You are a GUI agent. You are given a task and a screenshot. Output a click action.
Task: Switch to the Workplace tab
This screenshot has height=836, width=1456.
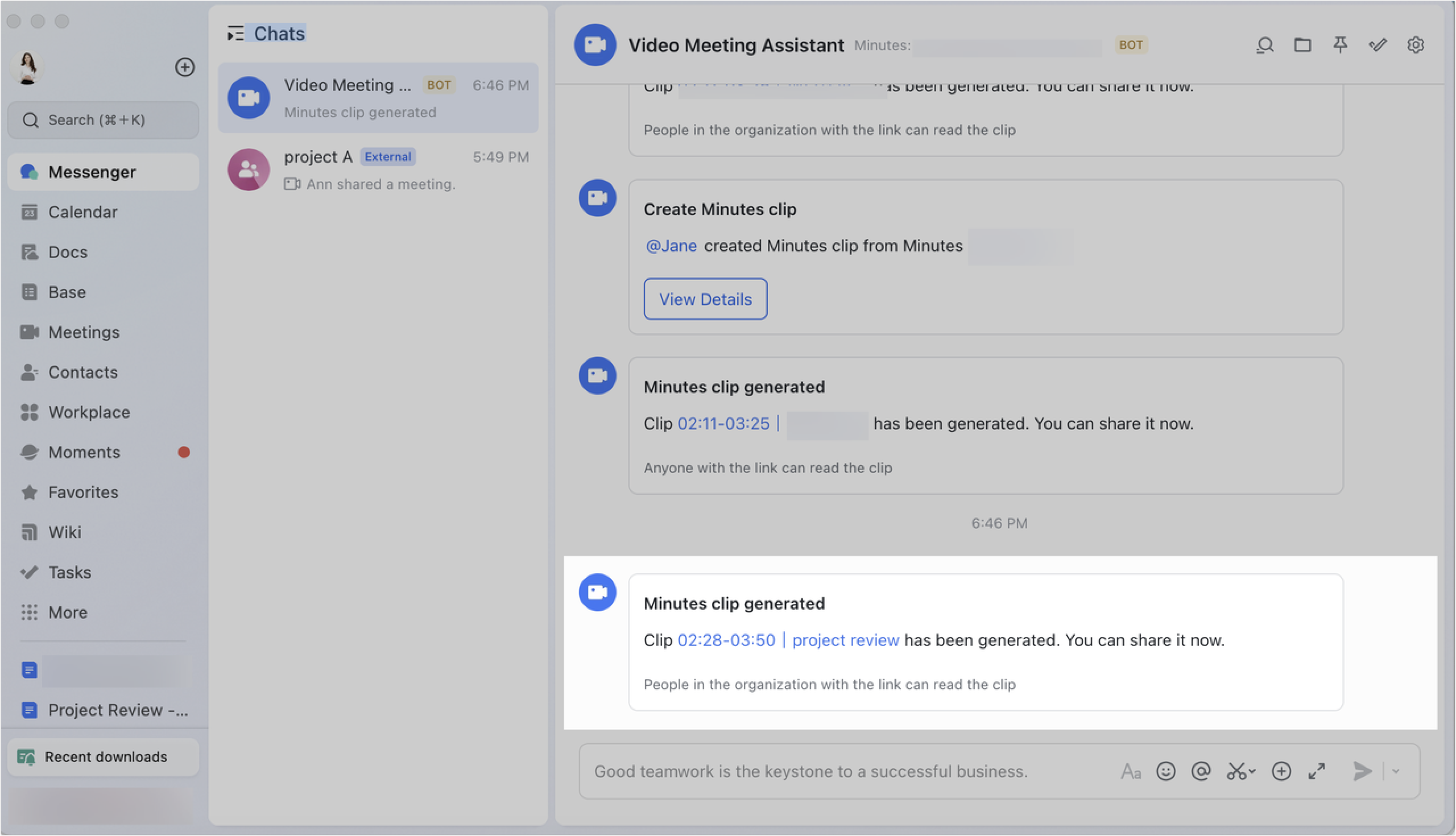[89, 412]
